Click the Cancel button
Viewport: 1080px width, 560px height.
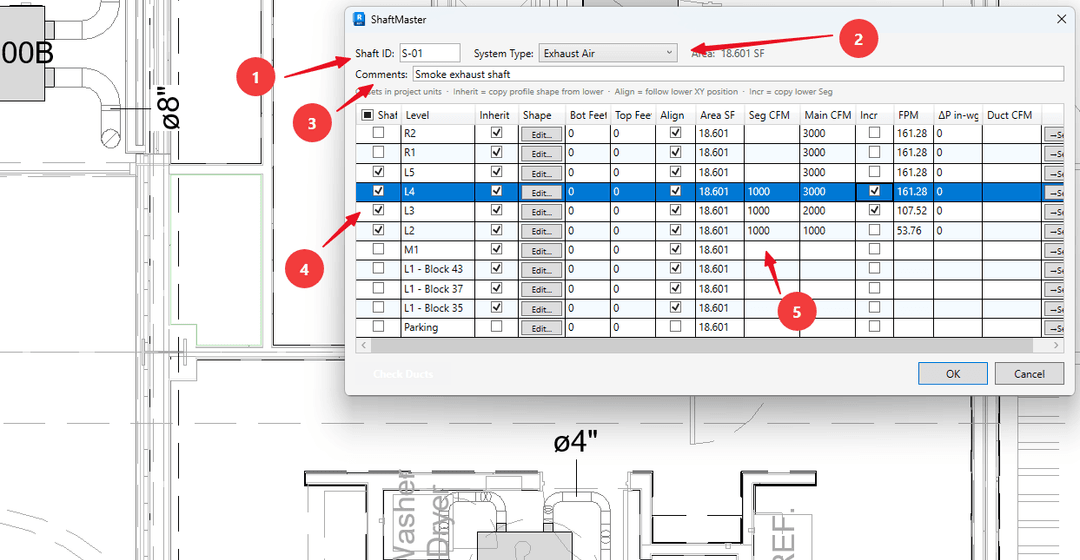tap(1029, 373)
